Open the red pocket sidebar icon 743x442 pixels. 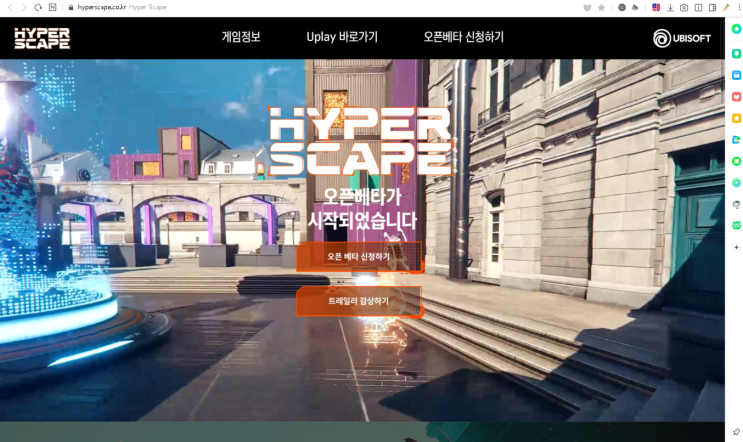tap(736, 97)
